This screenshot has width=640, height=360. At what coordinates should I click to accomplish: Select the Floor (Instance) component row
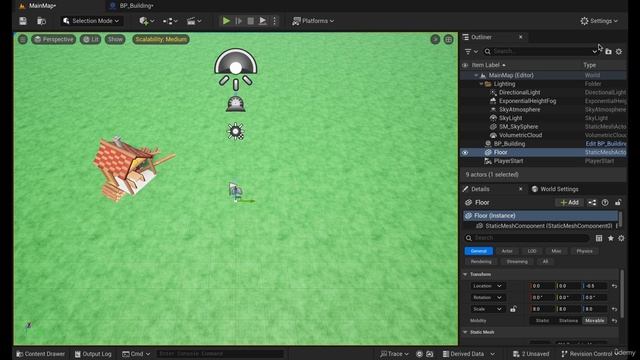point(540,216)
